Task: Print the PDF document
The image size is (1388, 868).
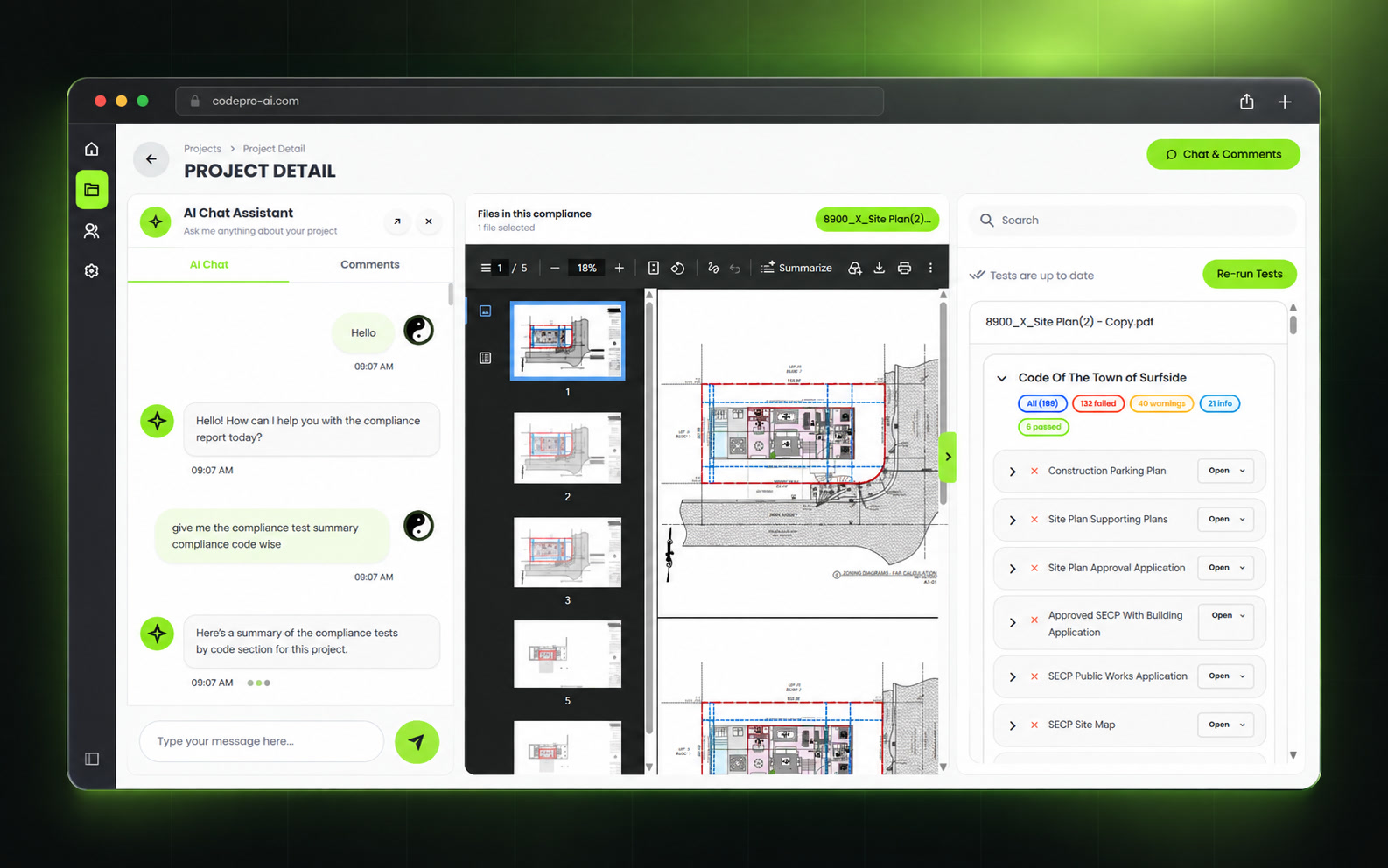Action: click(x=904, y=269)
